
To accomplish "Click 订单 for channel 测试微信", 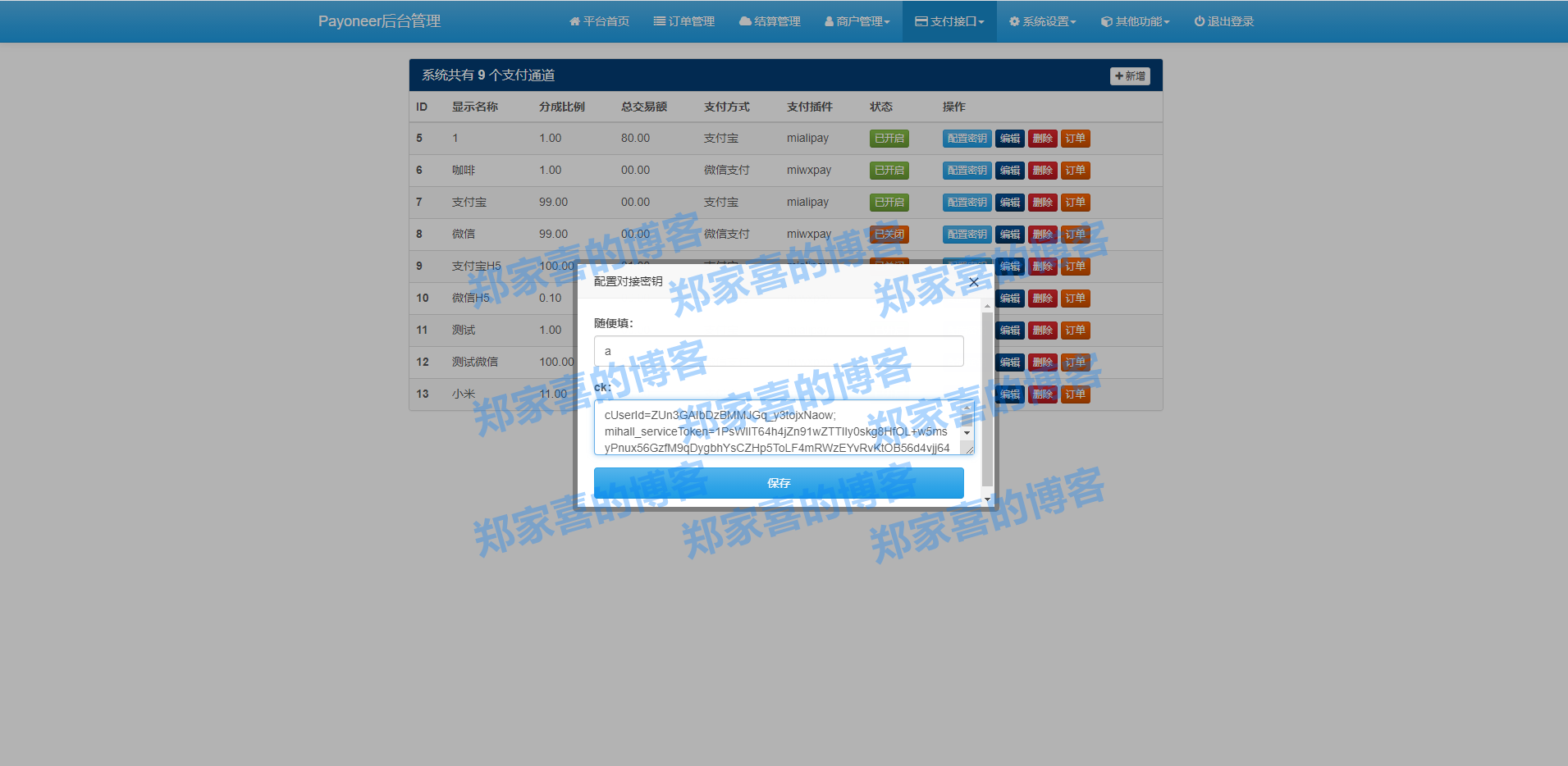I will tap(1075, 362).
